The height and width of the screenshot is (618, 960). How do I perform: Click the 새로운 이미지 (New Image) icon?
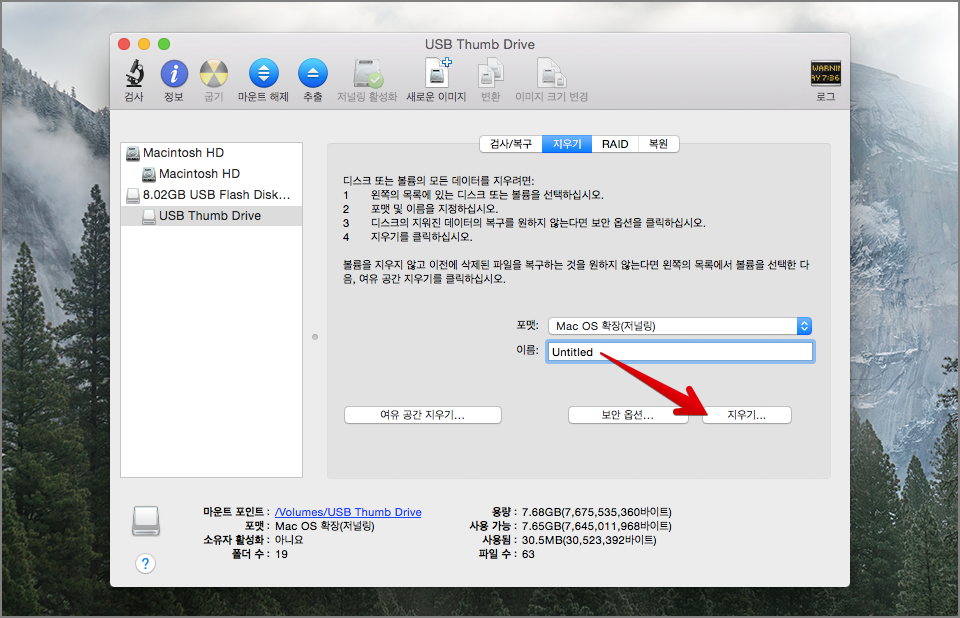click(437, 73)
